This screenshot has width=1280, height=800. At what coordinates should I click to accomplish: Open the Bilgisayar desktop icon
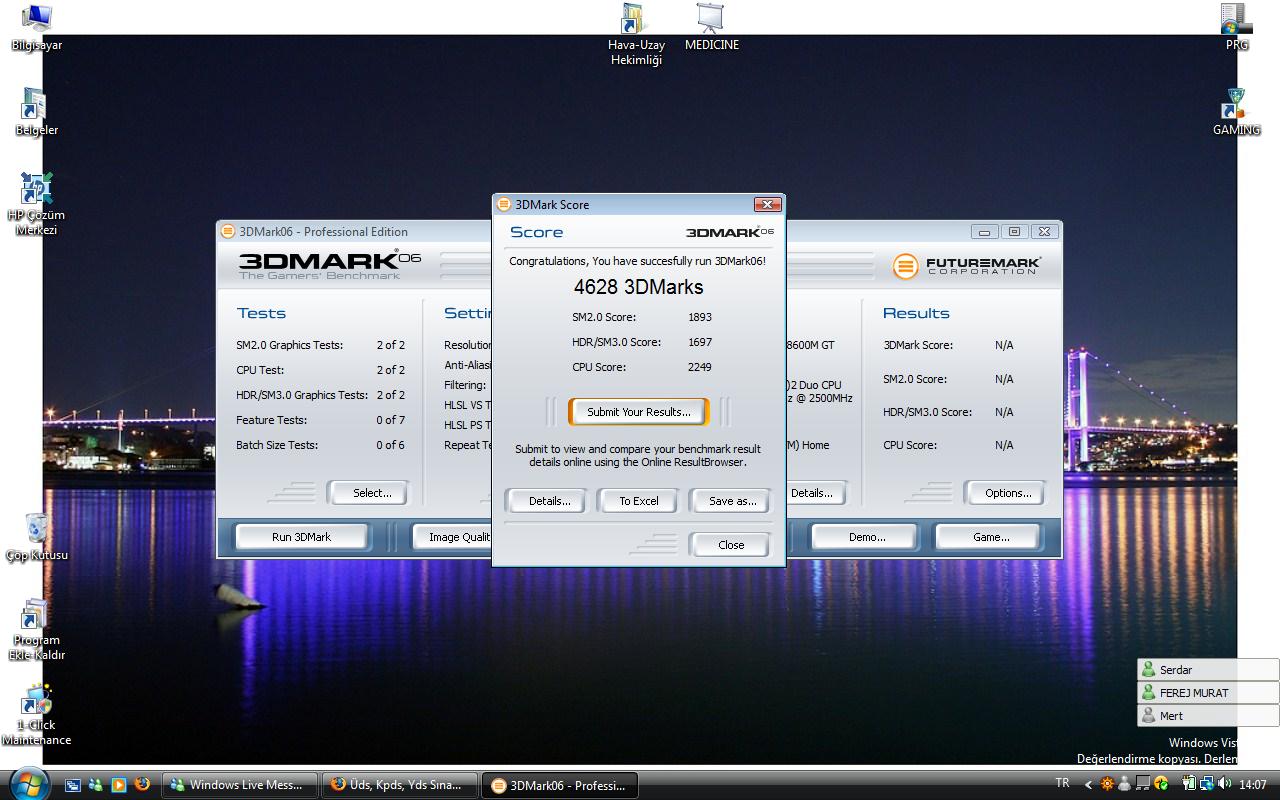tap(37, 27)
